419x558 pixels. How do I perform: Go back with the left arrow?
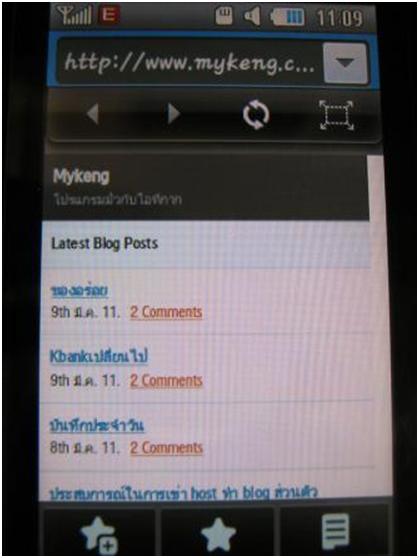[x=93, y=114]
